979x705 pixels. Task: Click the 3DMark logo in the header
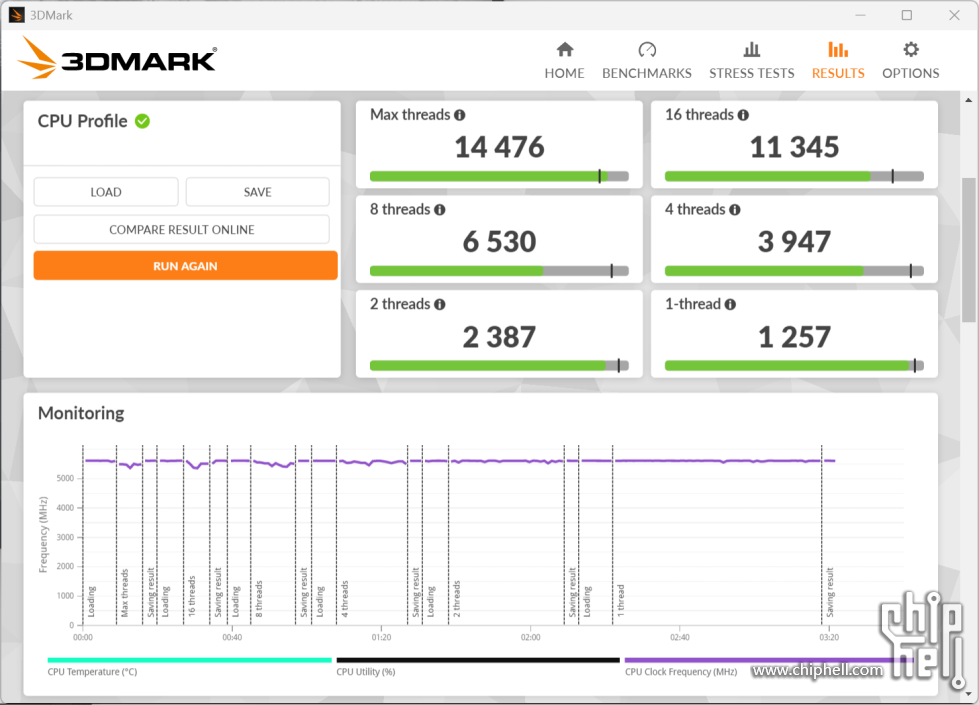117,58
